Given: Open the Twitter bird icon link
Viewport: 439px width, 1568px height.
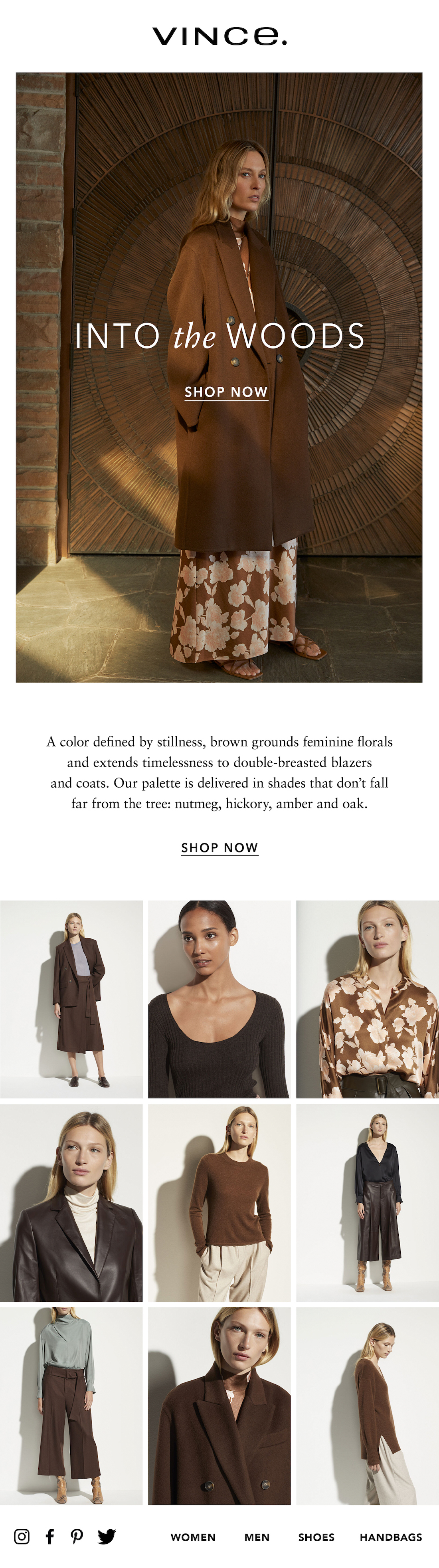Looking at the screenshot, I should coord(107,1536).
